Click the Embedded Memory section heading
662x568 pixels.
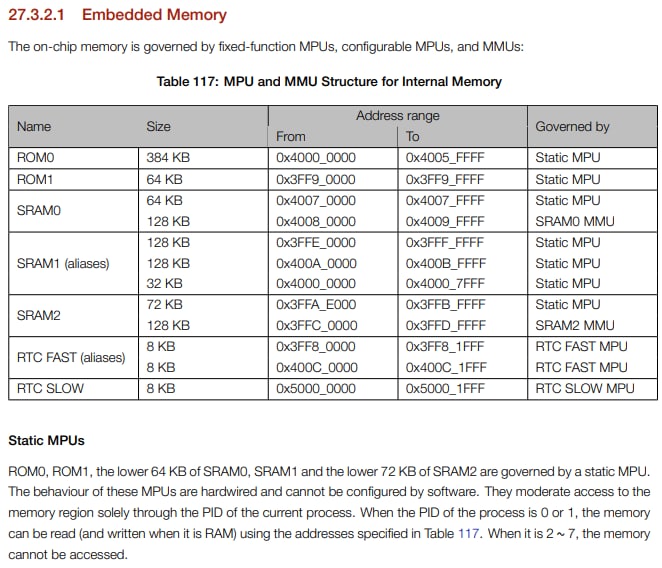click(x=154, y=15)
